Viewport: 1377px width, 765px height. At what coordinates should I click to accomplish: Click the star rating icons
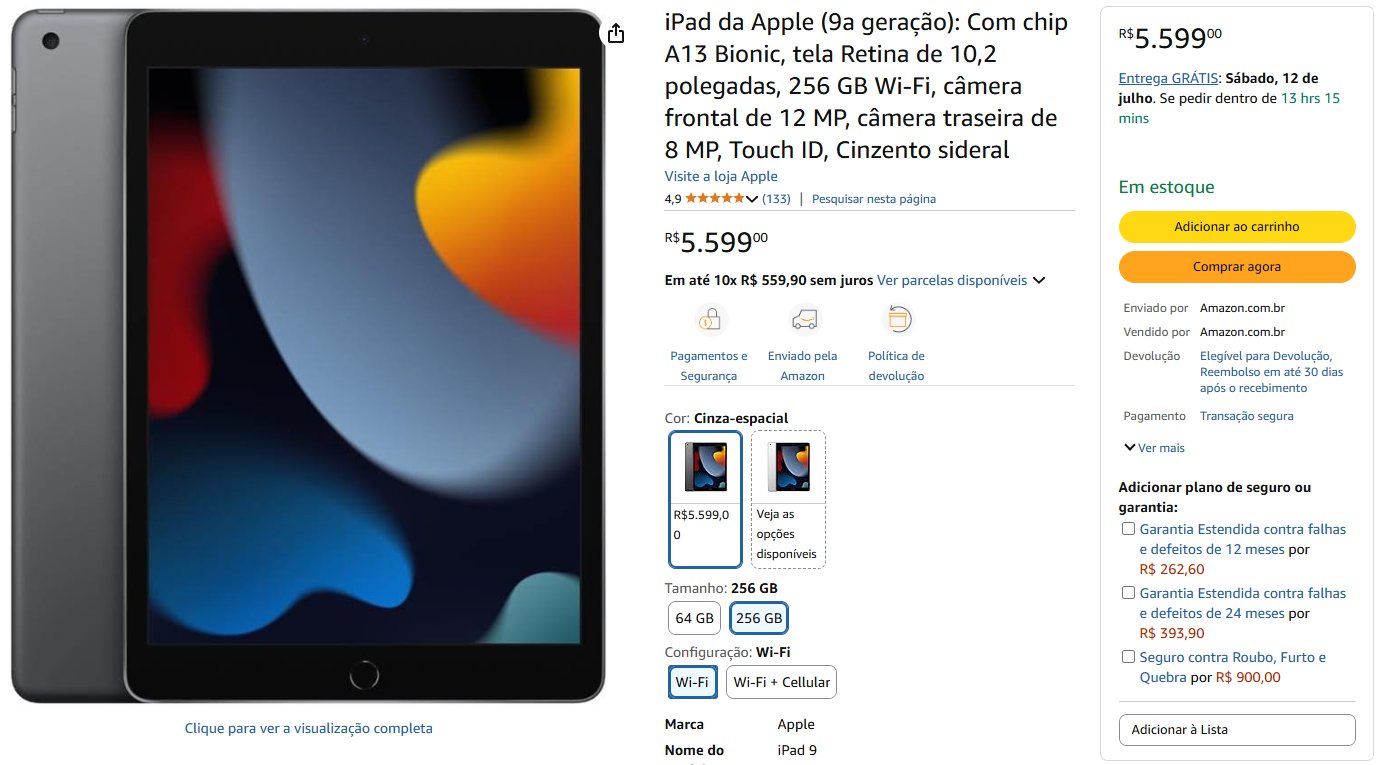pos(715,199)
